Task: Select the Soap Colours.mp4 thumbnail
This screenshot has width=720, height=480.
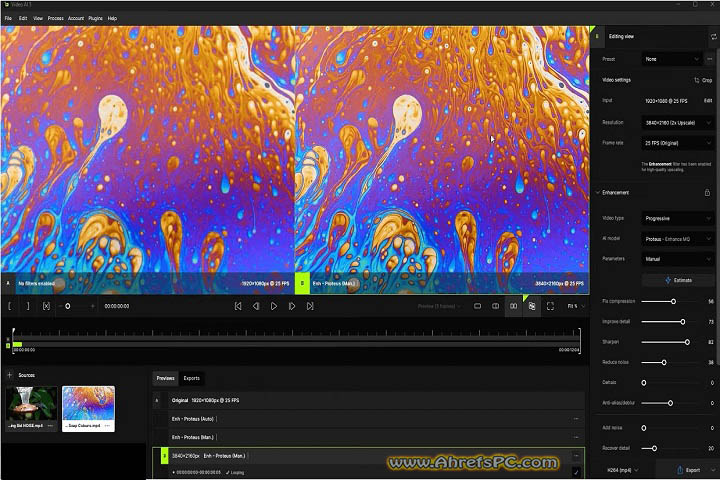Action: click(x=88, y=403)
